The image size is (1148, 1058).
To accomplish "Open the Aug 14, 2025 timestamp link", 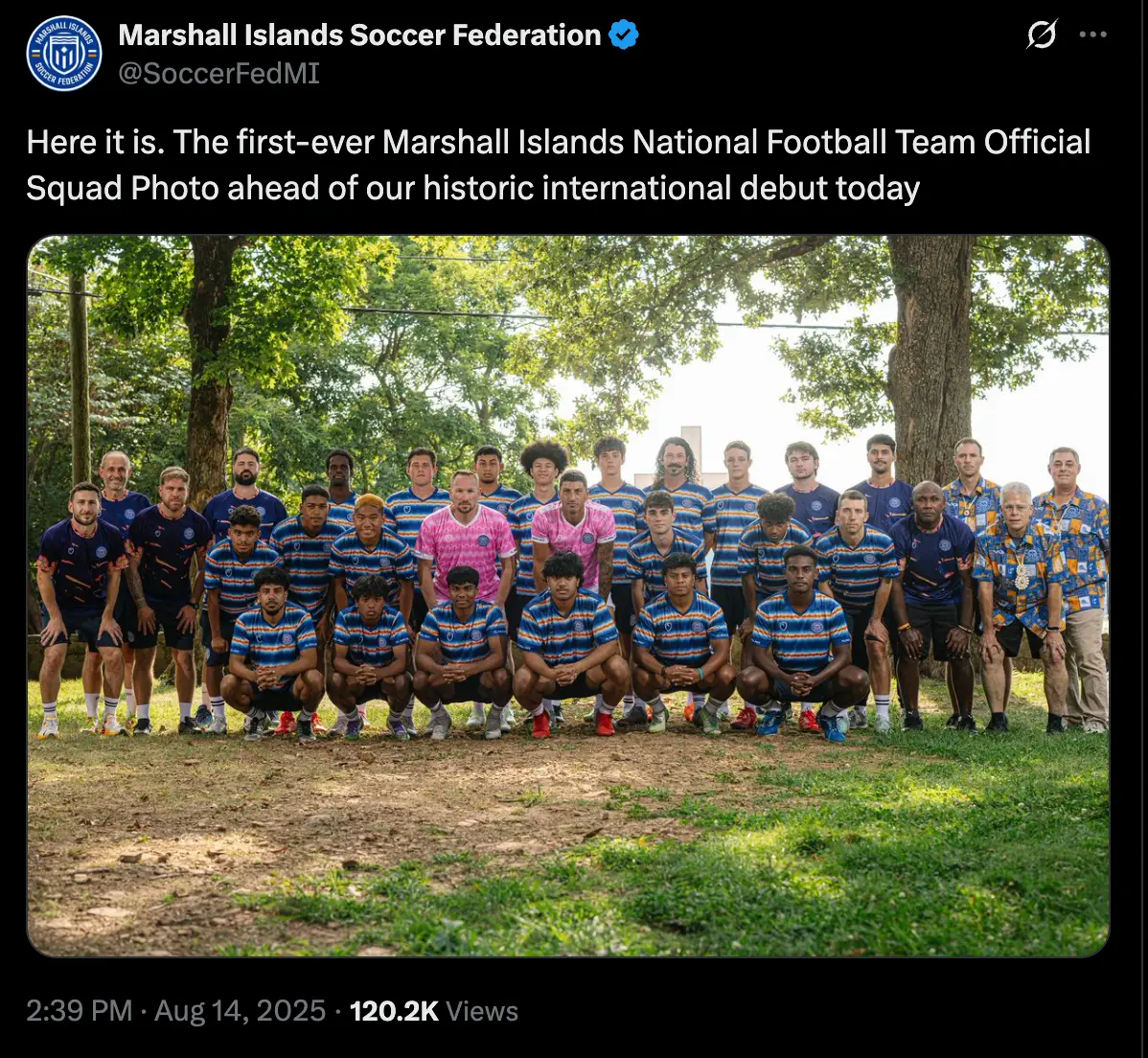I will click(x=238, y=1010).
